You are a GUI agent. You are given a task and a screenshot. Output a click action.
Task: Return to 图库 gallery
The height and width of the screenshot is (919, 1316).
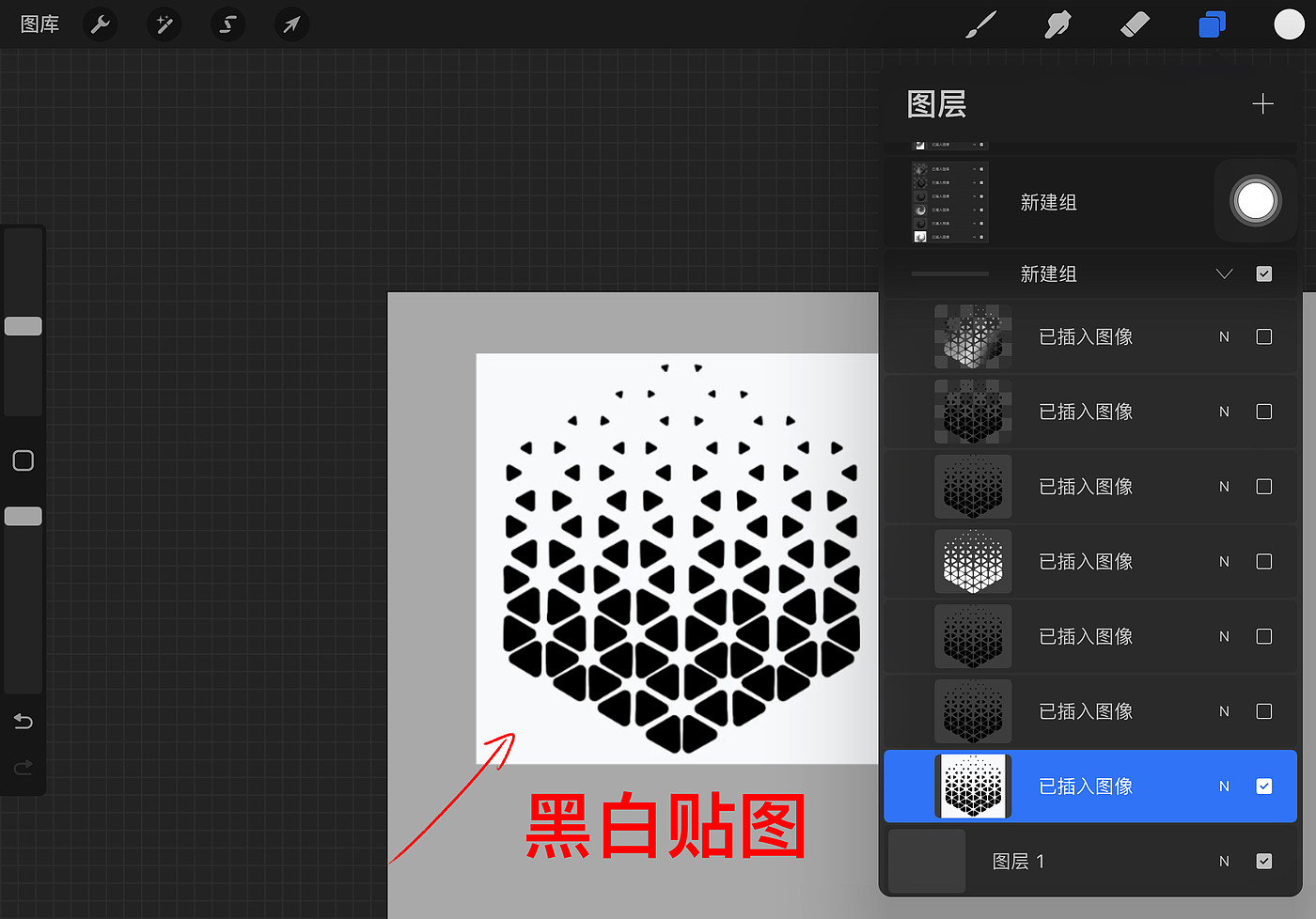(x=39, y=24)
